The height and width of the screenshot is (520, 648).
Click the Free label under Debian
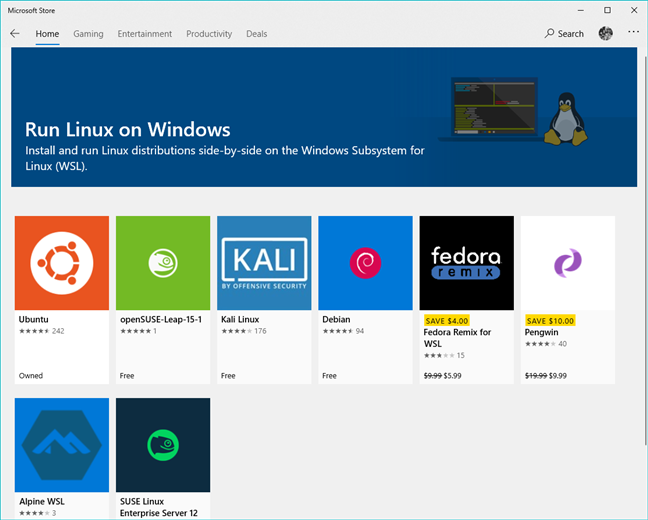click(329, 376)
